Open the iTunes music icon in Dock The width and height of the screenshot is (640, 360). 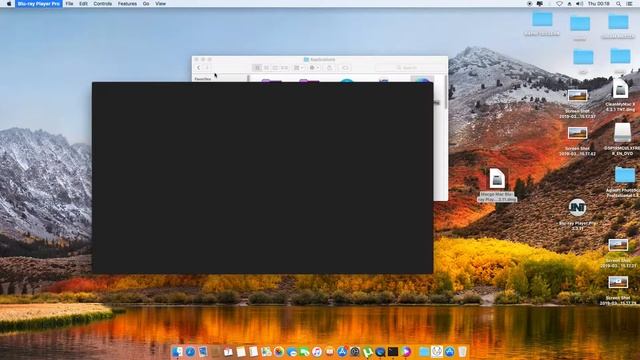click(x=317, y=351)
